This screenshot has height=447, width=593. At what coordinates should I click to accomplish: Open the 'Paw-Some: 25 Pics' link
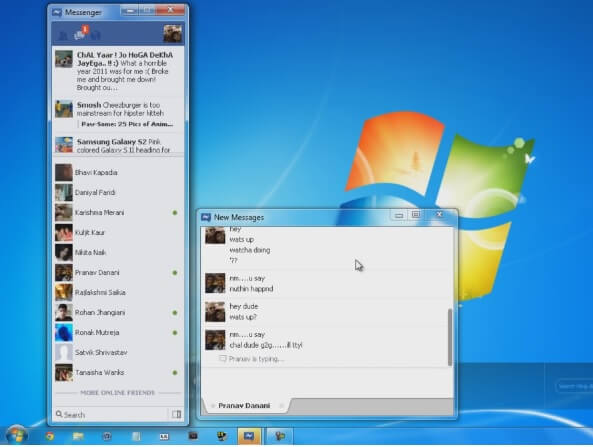point(127,124)
